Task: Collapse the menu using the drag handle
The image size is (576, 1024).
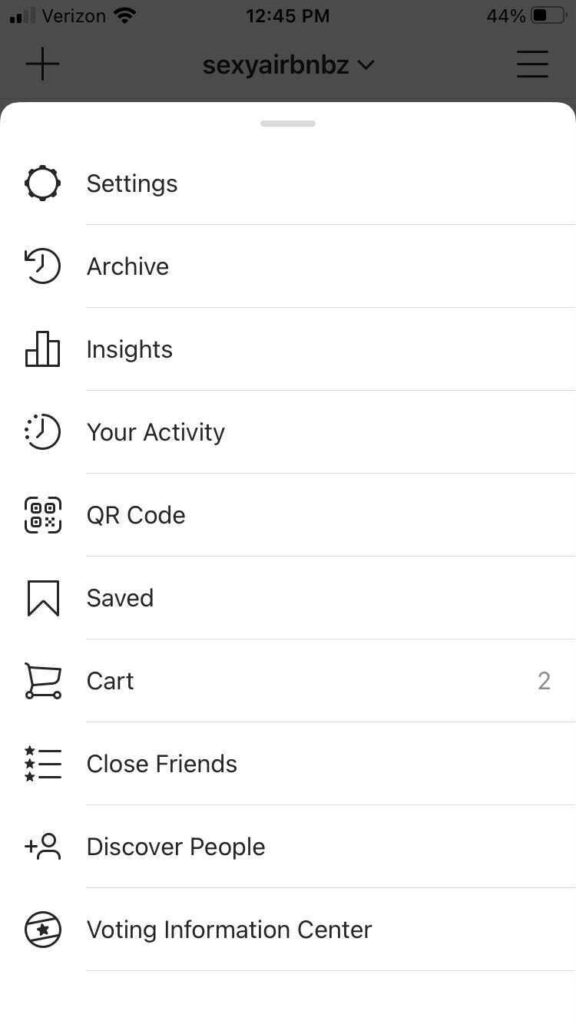Action: (x=288, y=122)
